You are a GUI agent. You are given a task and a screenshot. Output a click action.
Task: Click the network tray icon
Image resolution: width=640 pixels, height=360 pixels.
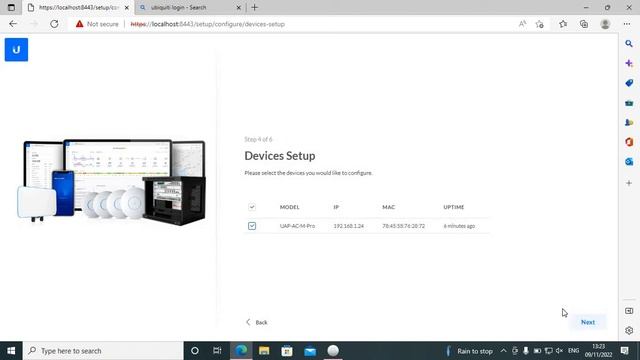549,351
